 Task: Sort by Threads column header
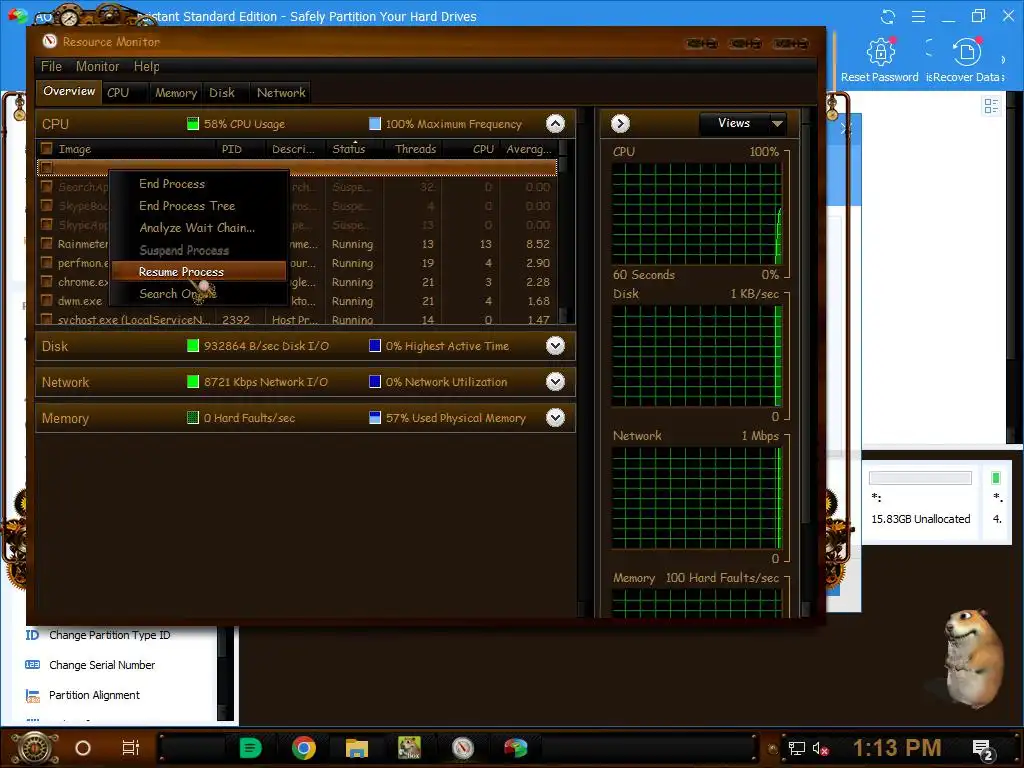click(415, 149)
